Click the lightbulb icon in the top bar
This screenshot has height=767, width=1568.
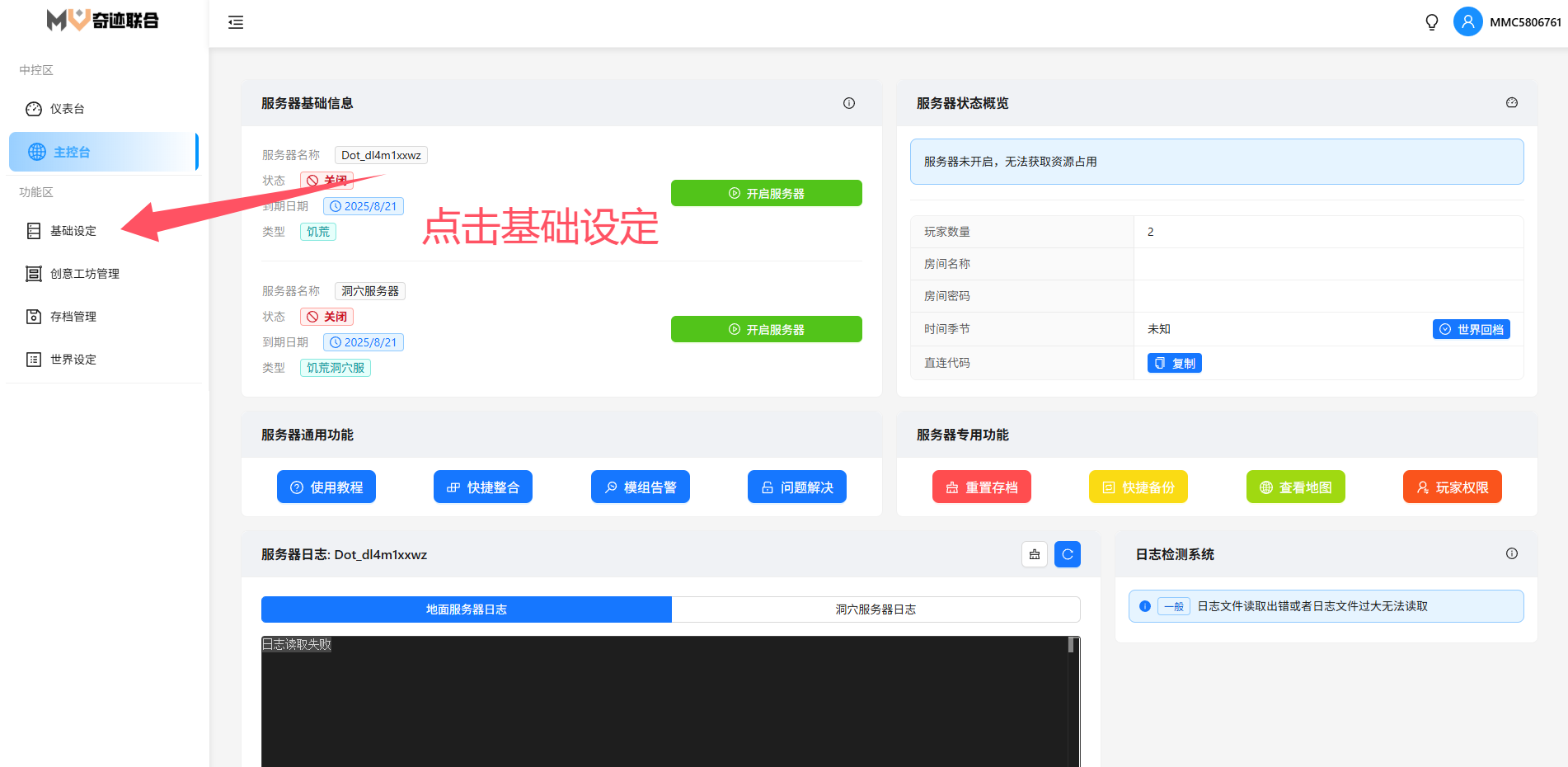tap(1432, 22)
